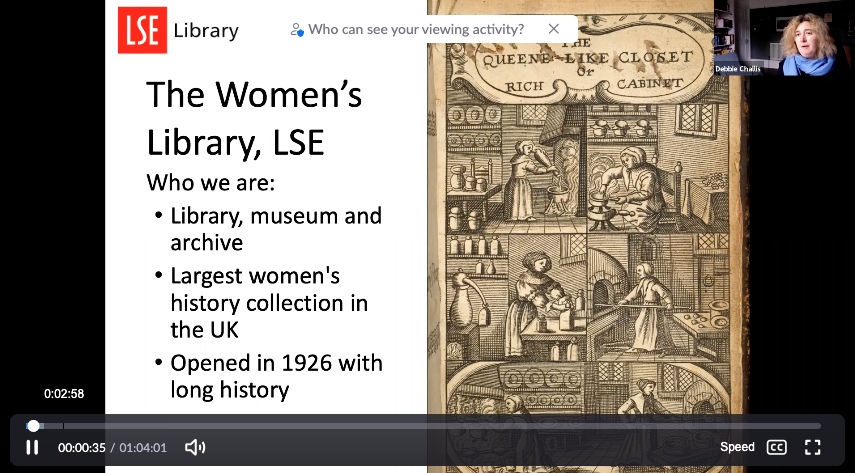The height and width of the screenshot is (473, 855).
Task: Click the Debbie Challis name label
Action: pos(737,69)
